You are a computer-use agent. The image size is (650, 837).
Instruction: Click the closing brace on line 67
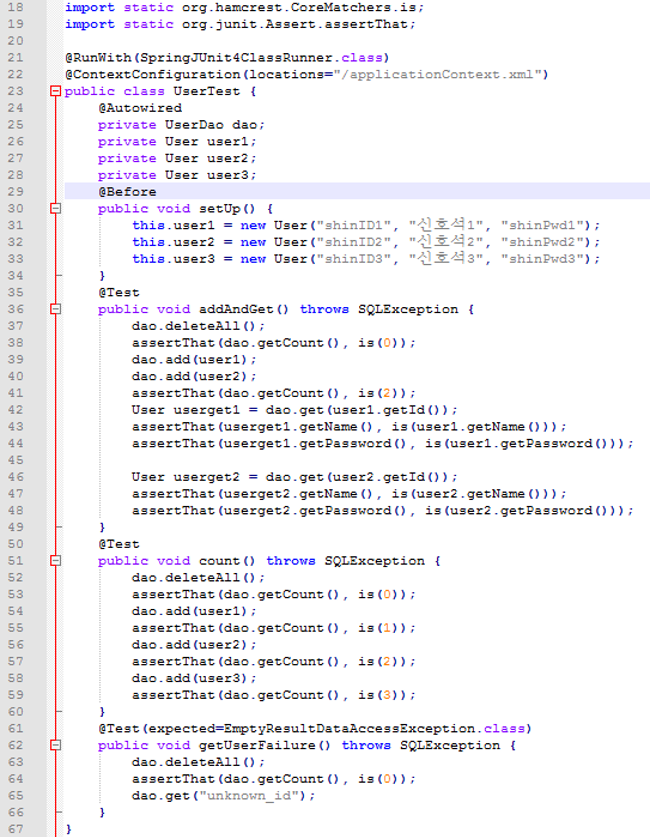click(x=68, y=829)
